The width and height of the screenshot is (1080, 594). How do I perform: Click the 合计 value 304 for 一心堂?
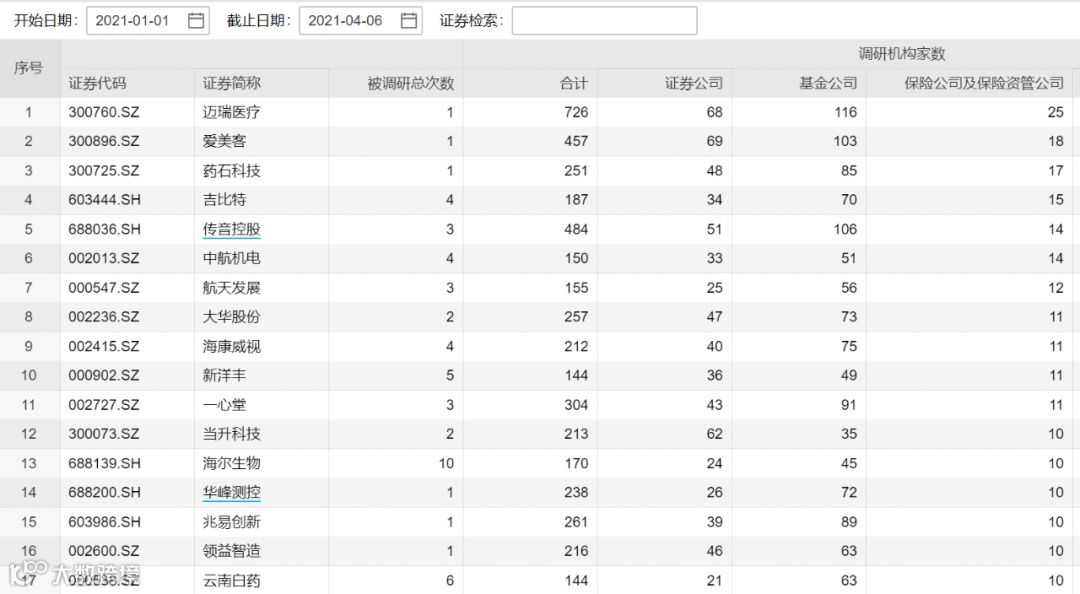(x=576, y=404)
